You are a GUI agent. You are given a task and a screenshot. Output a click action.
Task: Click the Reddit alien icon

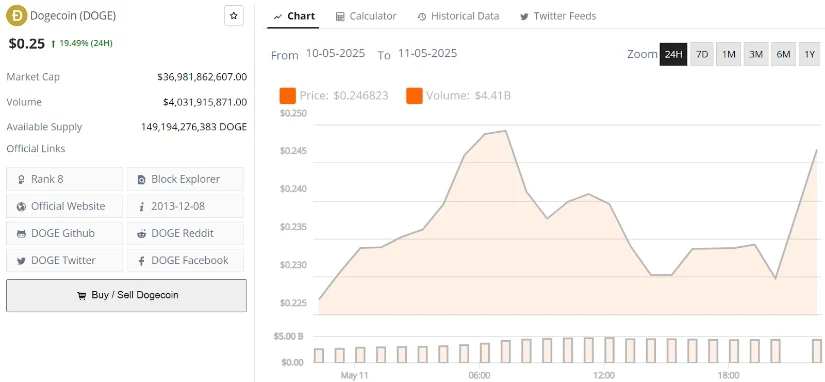click(142, 234)
